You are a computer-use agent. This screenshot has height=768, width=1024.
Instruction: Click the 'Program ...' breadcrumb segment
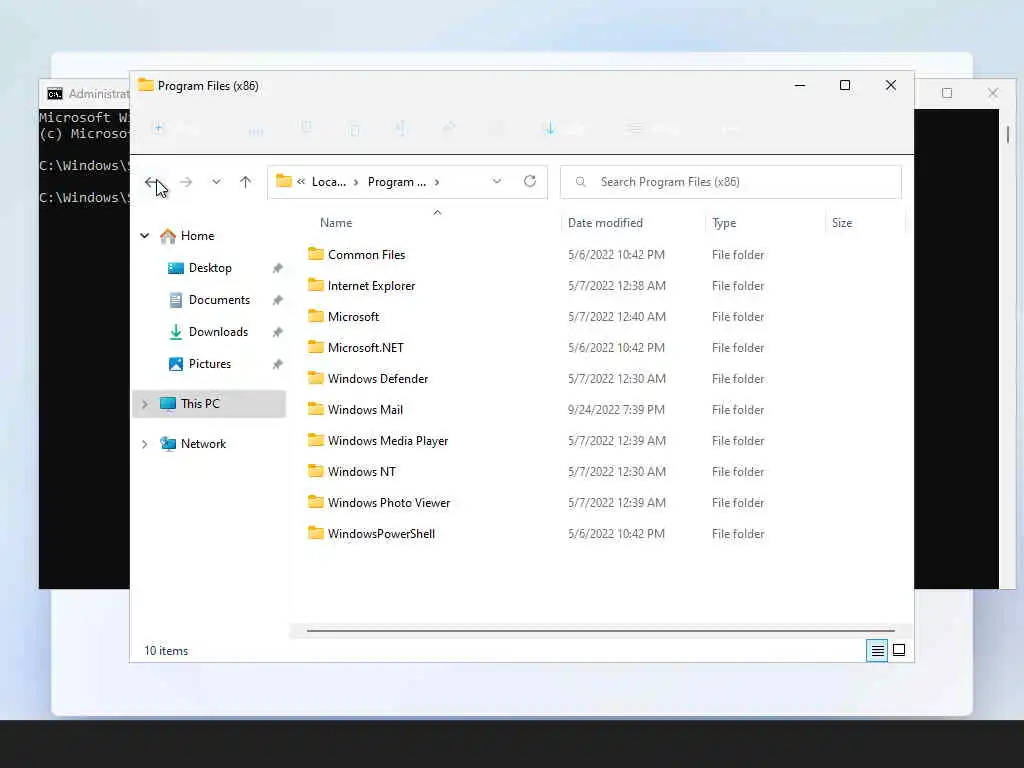coord(396,182)
